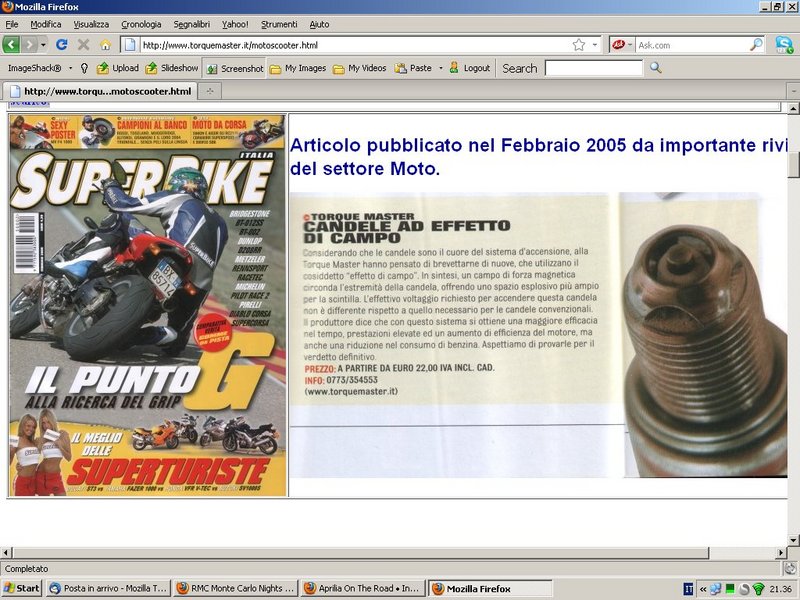
Task: Open the Aiuto menu
Action: point(319,24)
